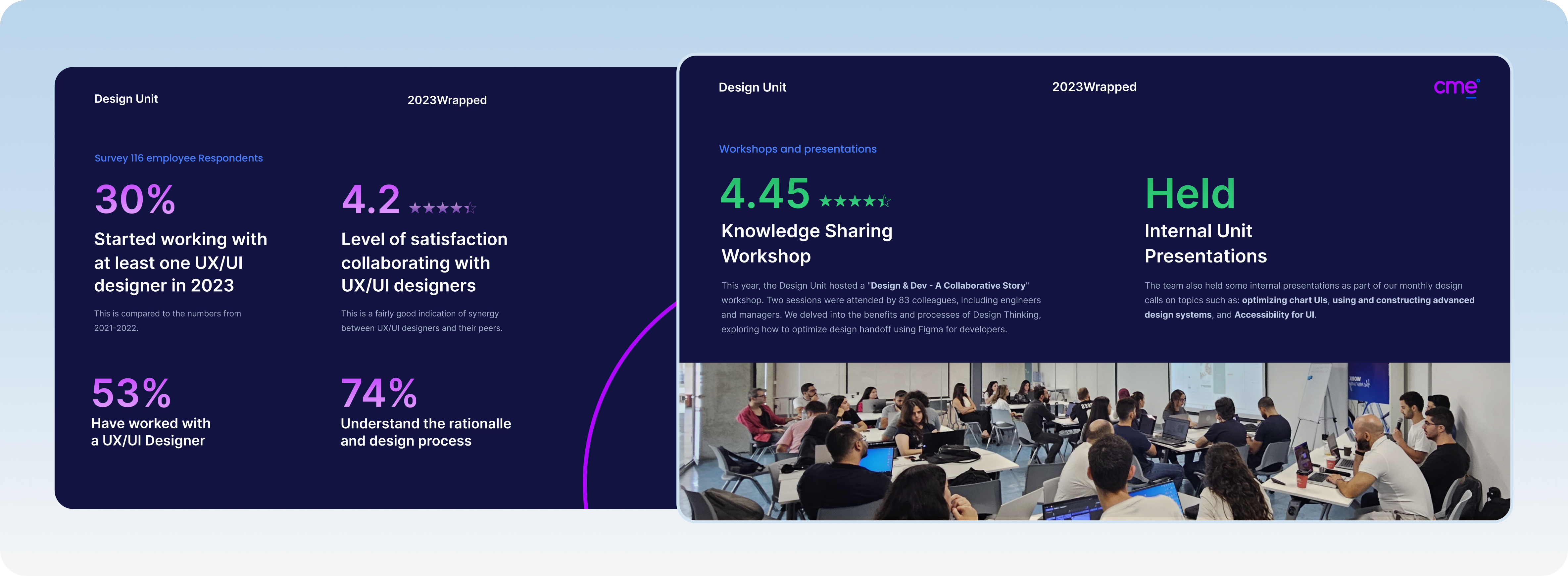This screenshot has width=1568, height=576.
Task: Click 'Accessibility for UI' bold text
Action: click(x=1274, y=315)
